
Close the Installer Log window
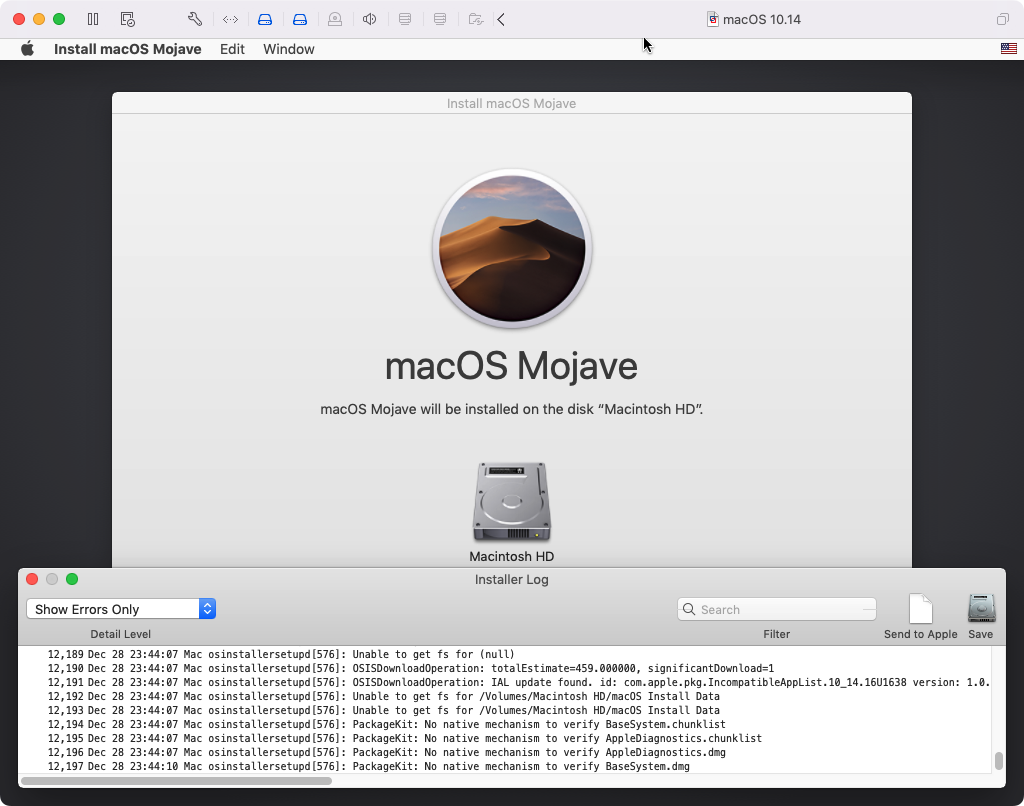[32, 579]
